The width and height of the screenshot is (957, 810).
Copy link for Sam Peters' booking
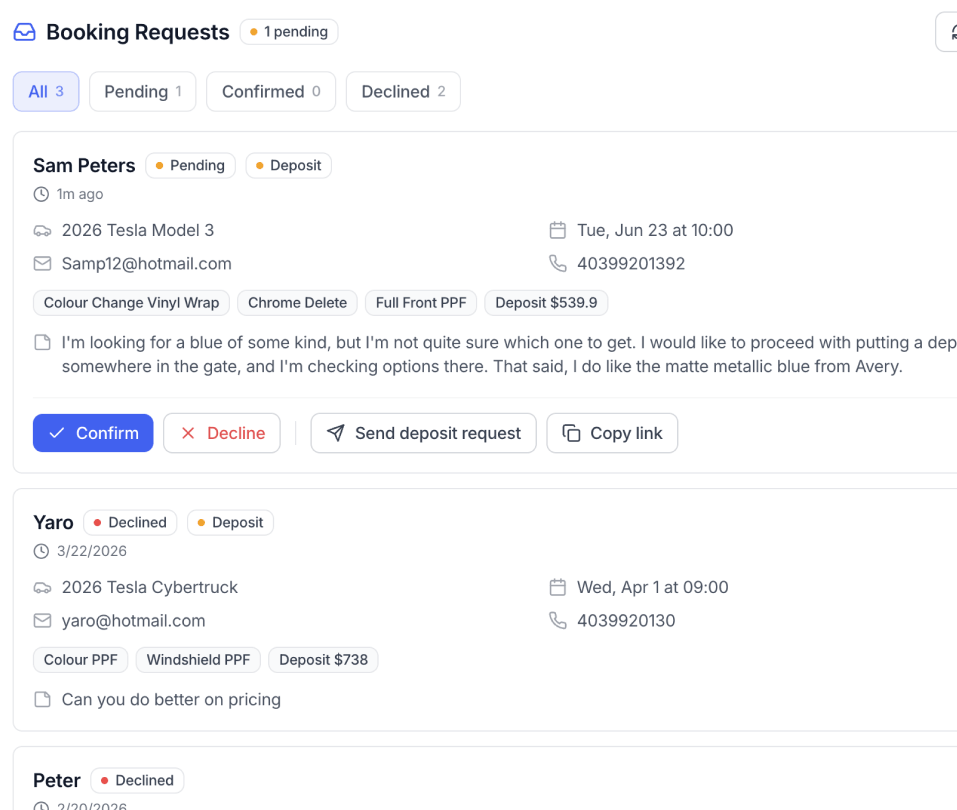[612, 433]
